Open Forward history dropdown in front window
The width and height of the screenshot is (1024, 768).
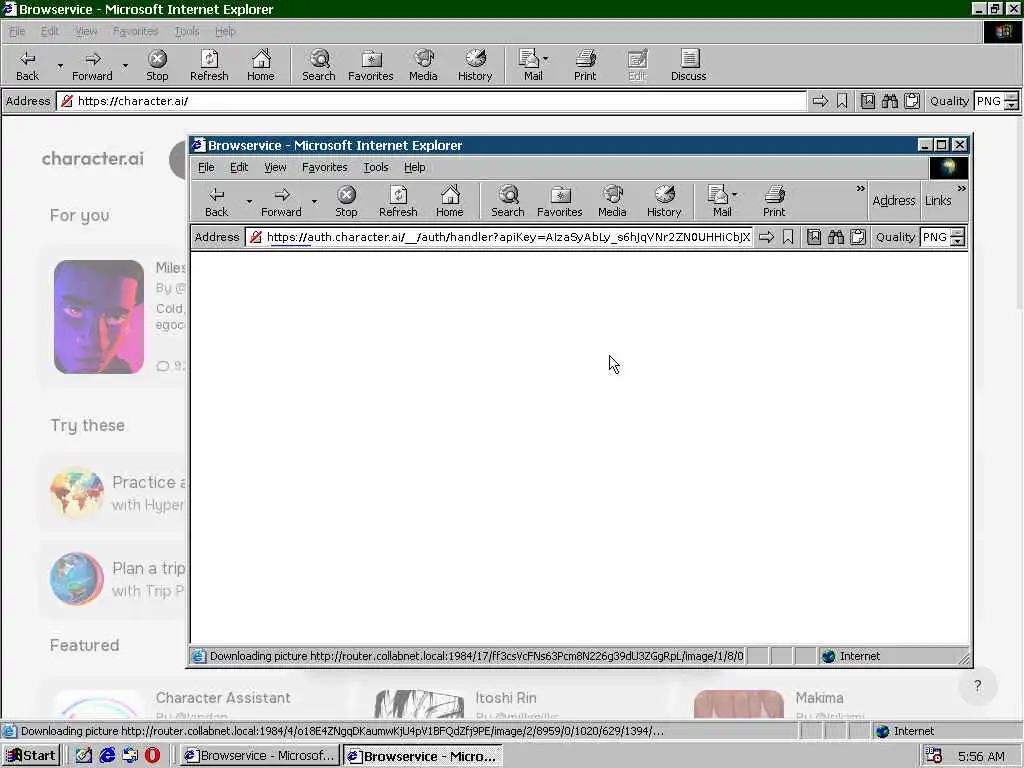click(x=314, y=201)
